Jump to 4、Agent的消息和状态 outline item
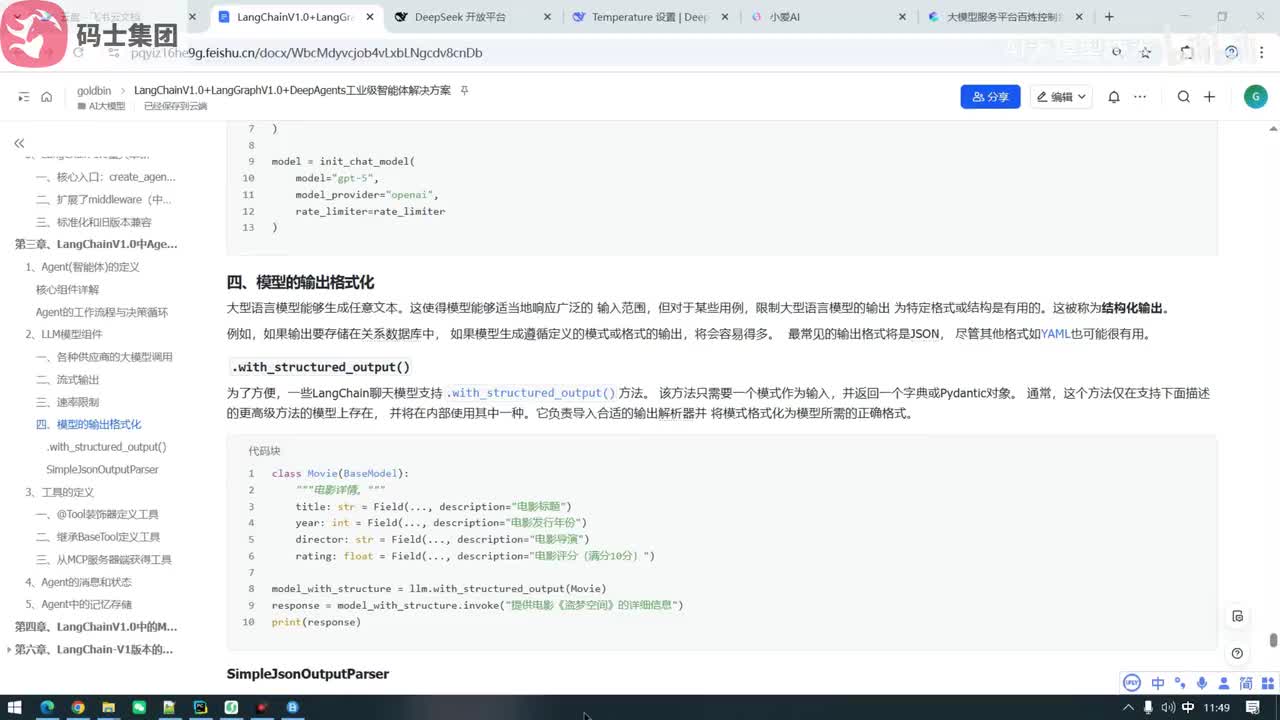 click(x=78, y=582)
